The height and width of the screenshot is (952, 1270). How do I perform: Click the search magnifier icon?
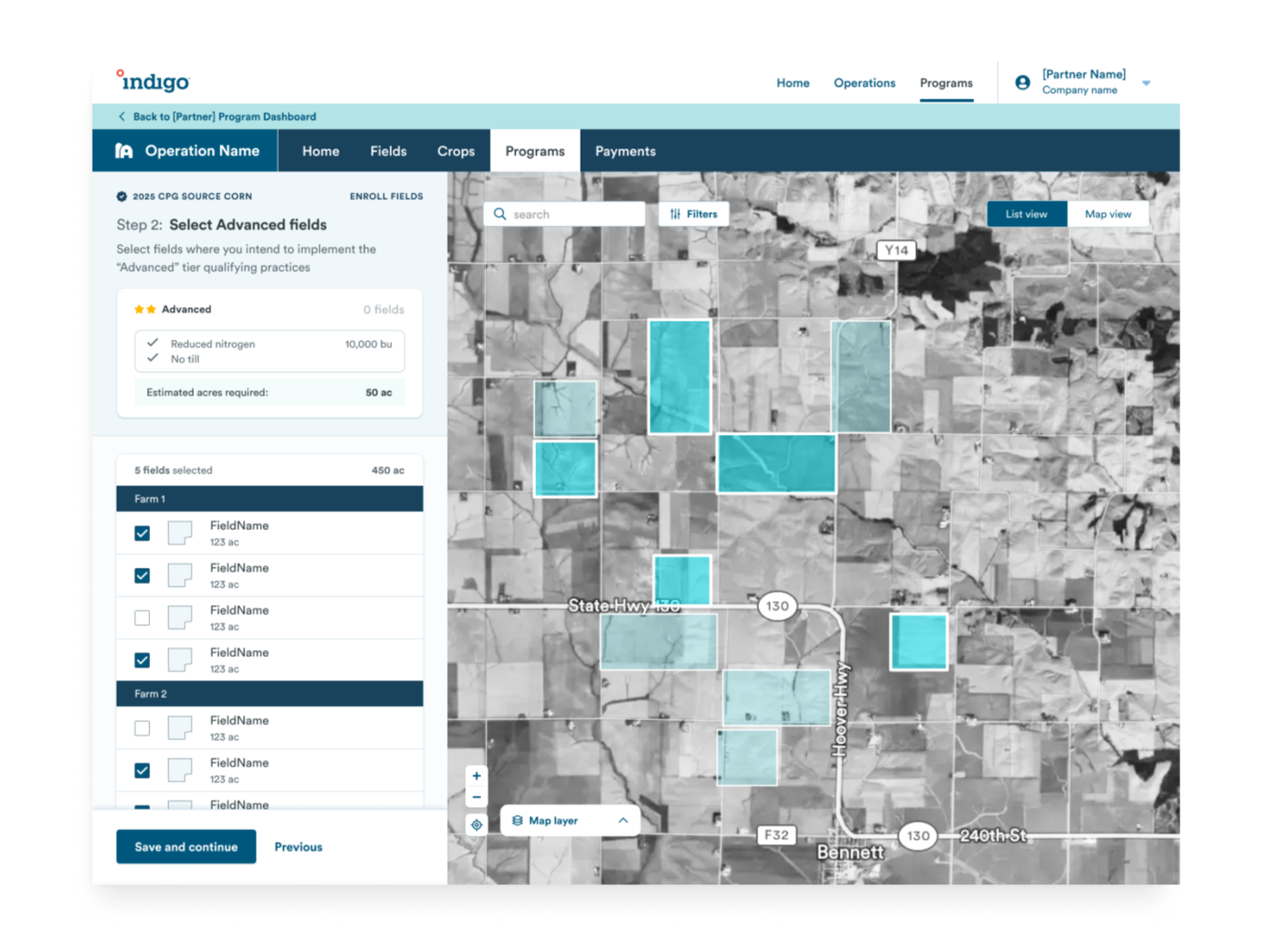[x=500, y=214]
